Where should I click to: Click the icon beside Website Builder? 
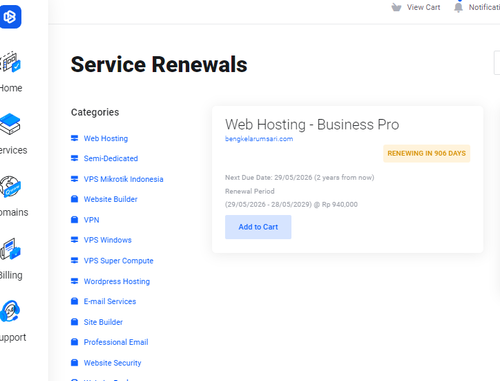tap(74, 199)
